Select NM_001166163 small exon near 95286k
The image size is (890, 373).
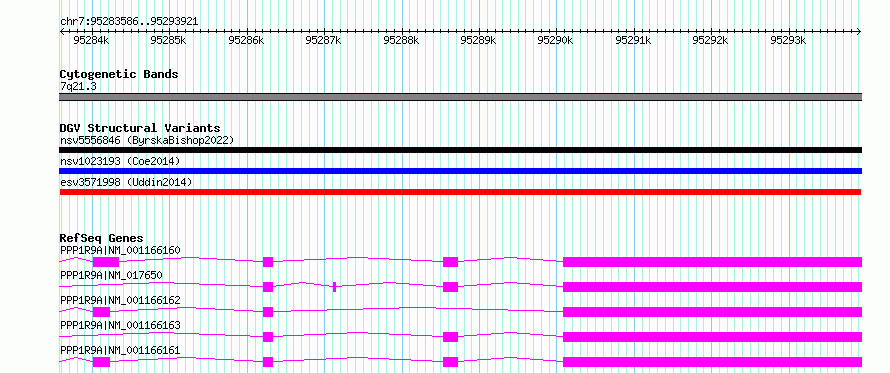point(268,337)
